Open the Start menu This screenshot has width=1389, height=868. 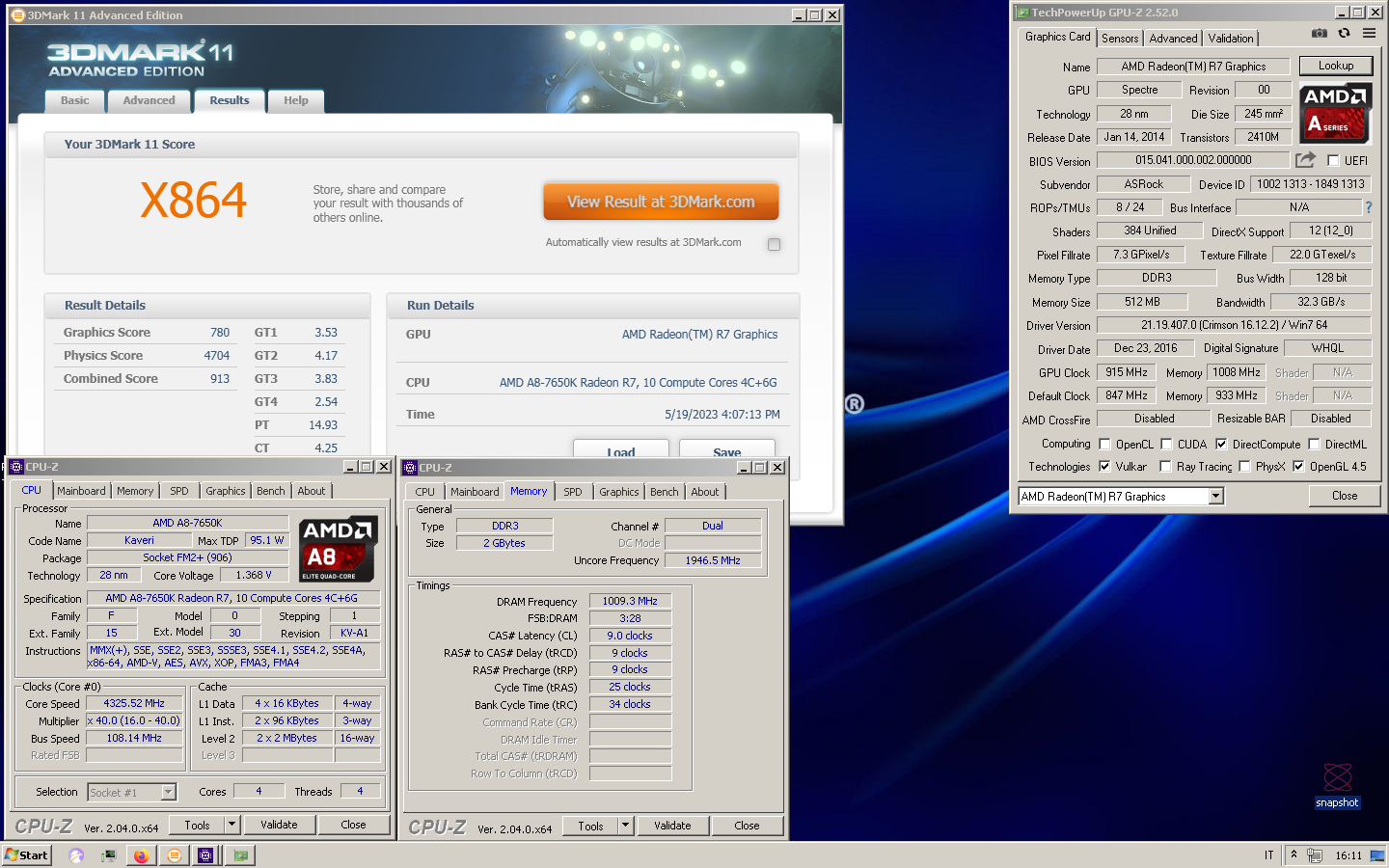point(26,855)
